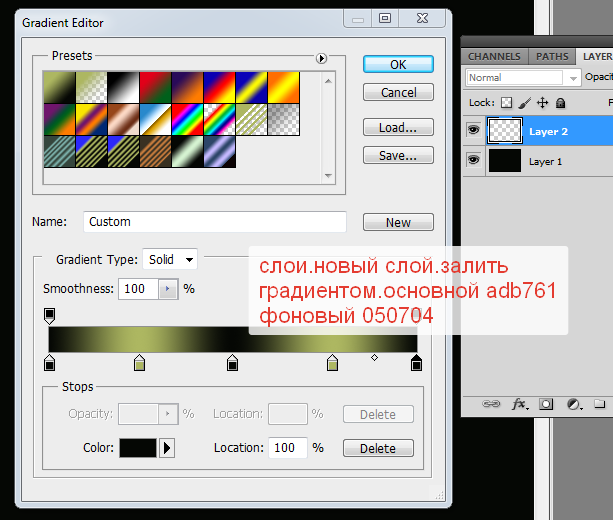Screen dimensions: 613x520
Task: Click the Cancel button
Action: point(398,93)
